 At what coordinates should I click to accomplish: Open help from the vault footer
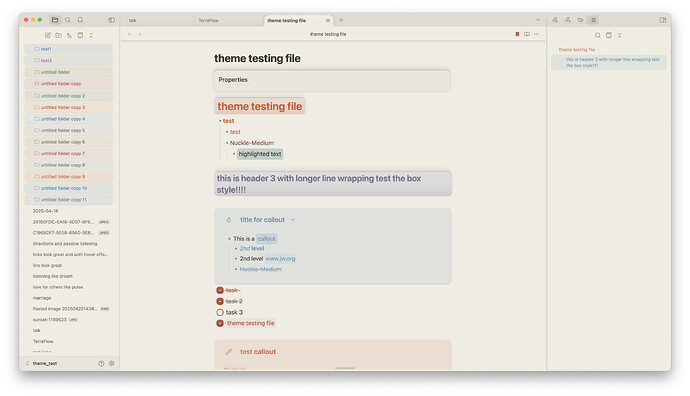(101, 363)
